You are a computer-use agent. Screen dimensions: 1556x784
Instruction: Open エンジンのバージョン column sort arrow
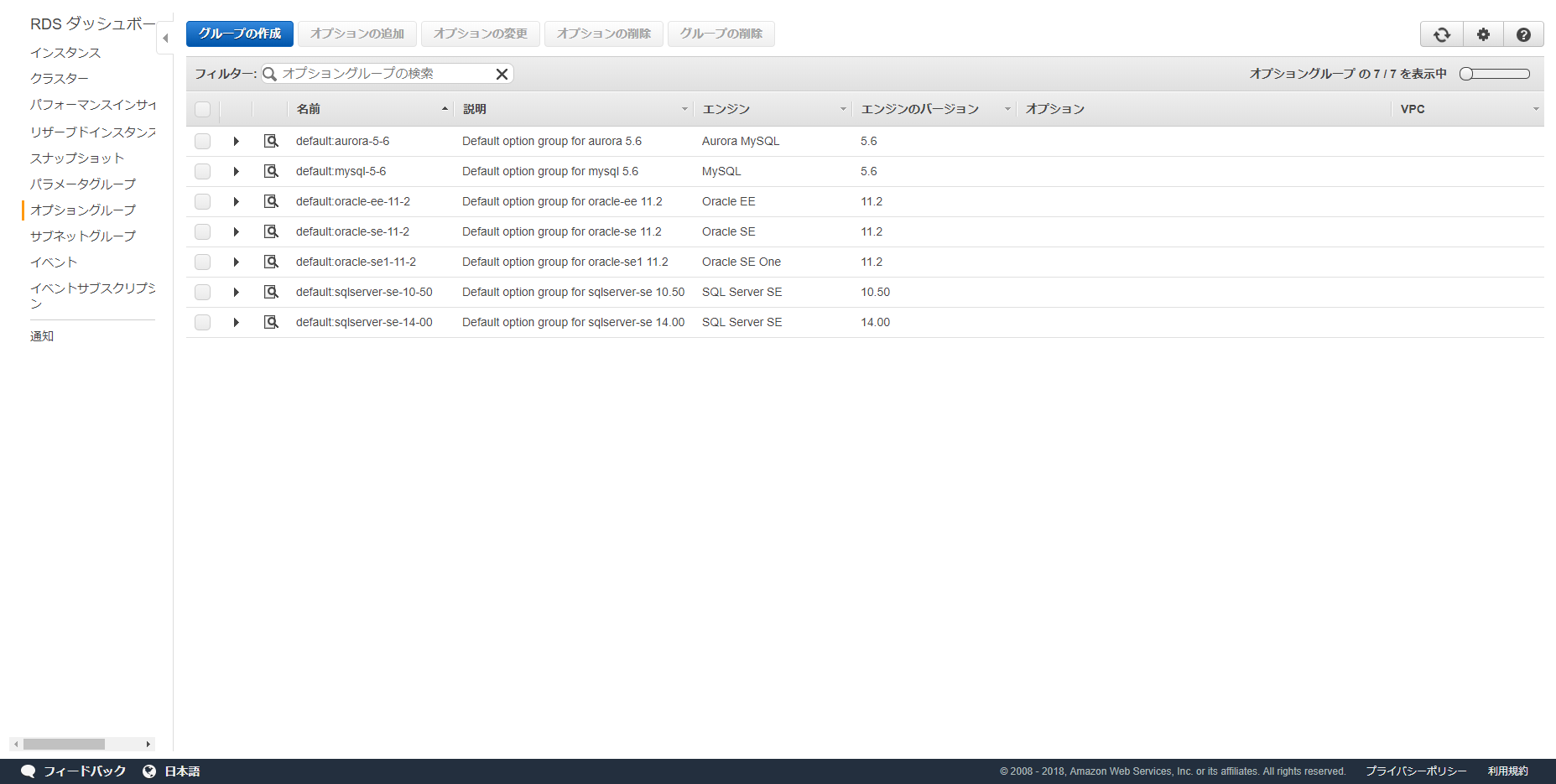pos(1007,109)
